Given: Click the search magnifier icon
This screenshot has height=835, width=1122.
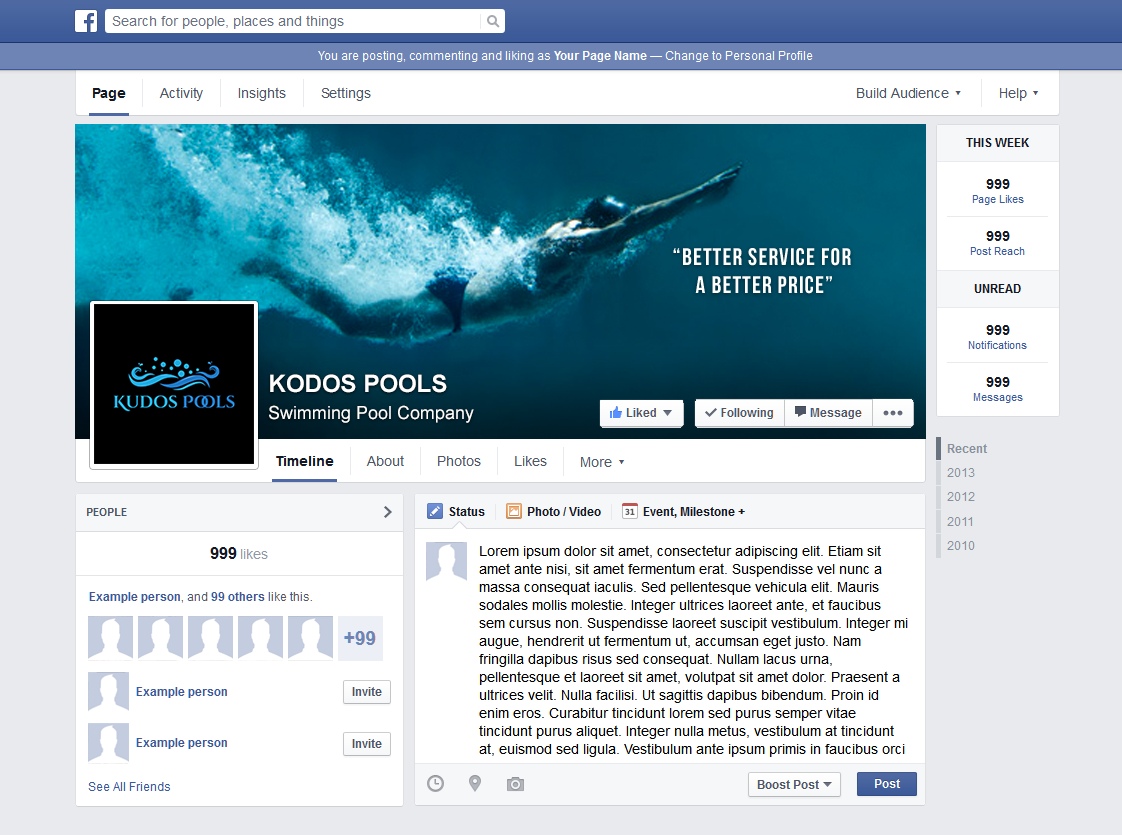Looking at the screenshot, I should [x=491, y=20].
